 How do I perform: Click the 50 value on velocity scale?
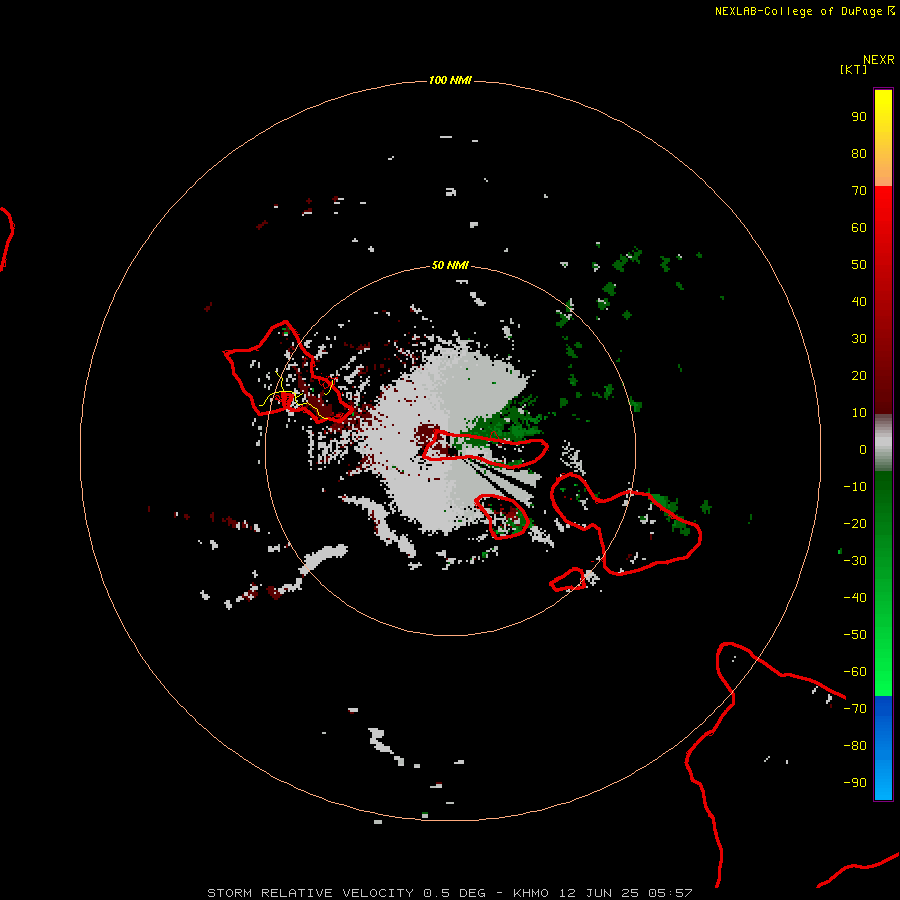click(859, 265)
